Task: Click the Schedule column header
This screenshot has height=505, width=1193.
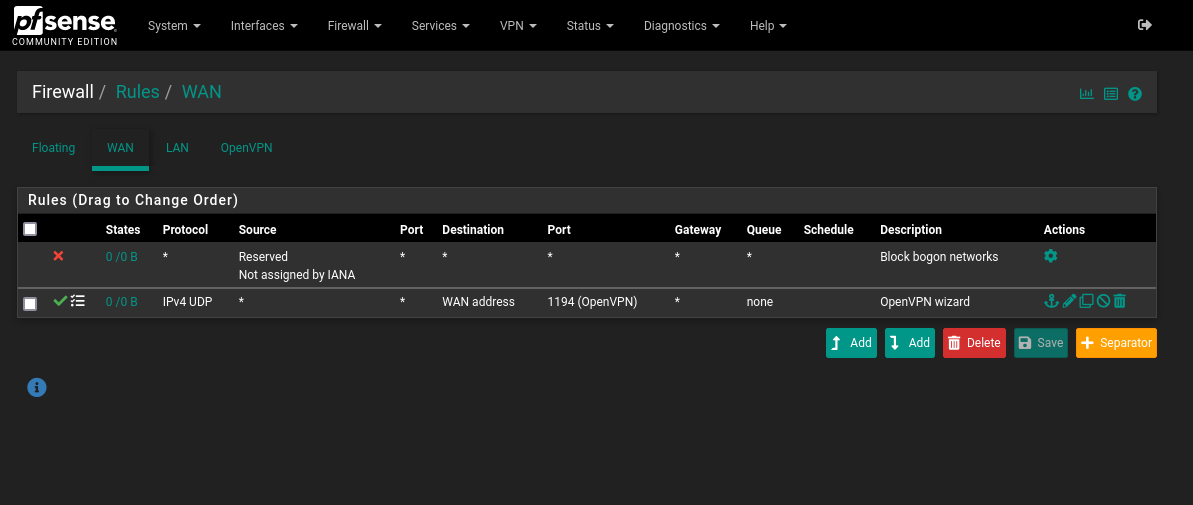Action: 829,230
